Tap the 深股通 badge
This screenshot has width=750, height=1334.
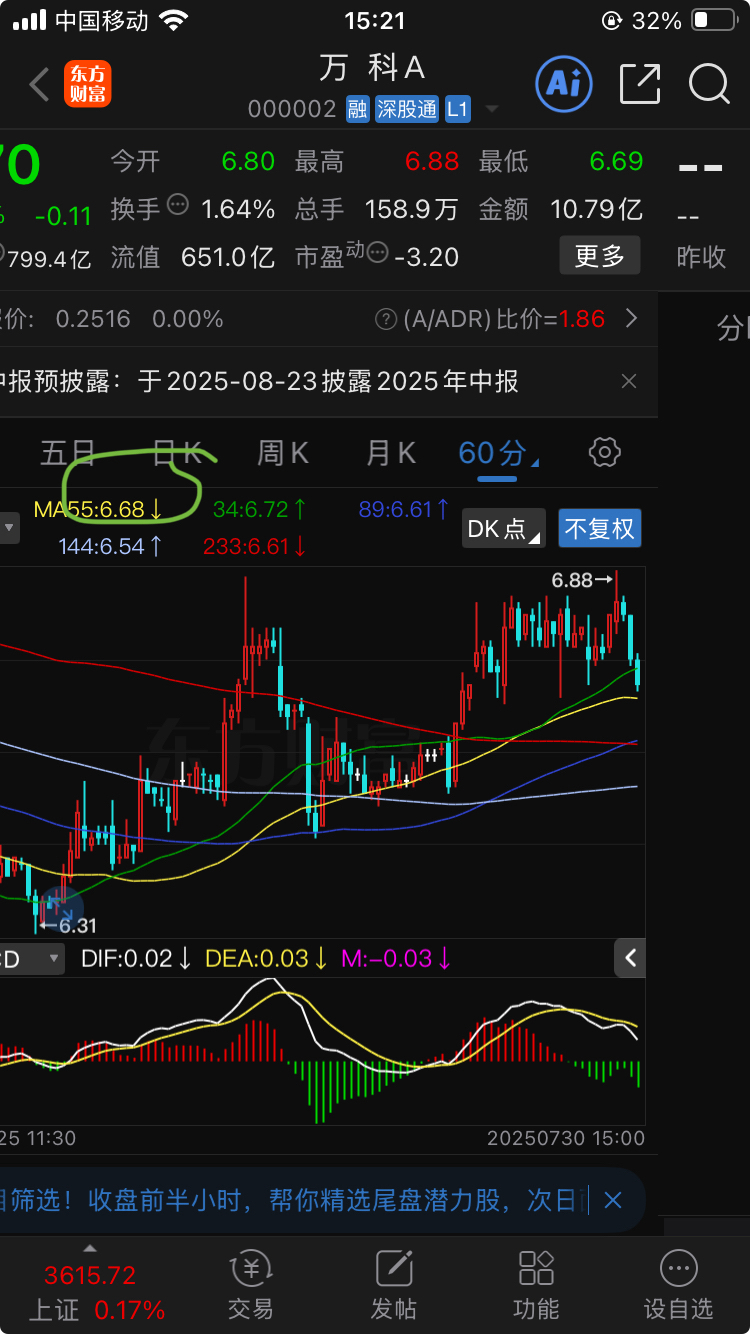407,110
